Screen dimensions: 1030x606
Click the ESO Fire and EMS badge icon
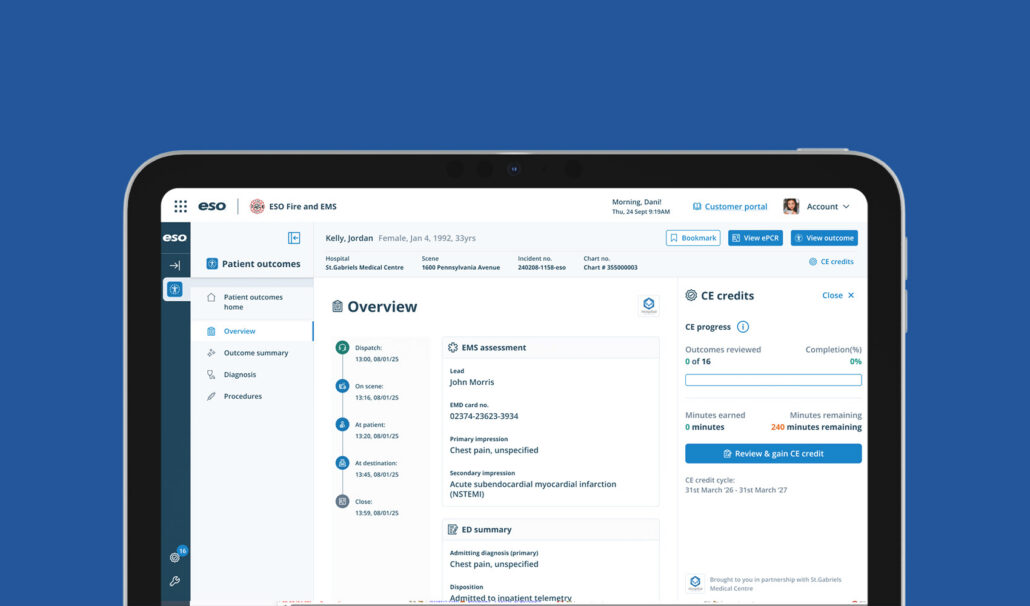point(257,206)
